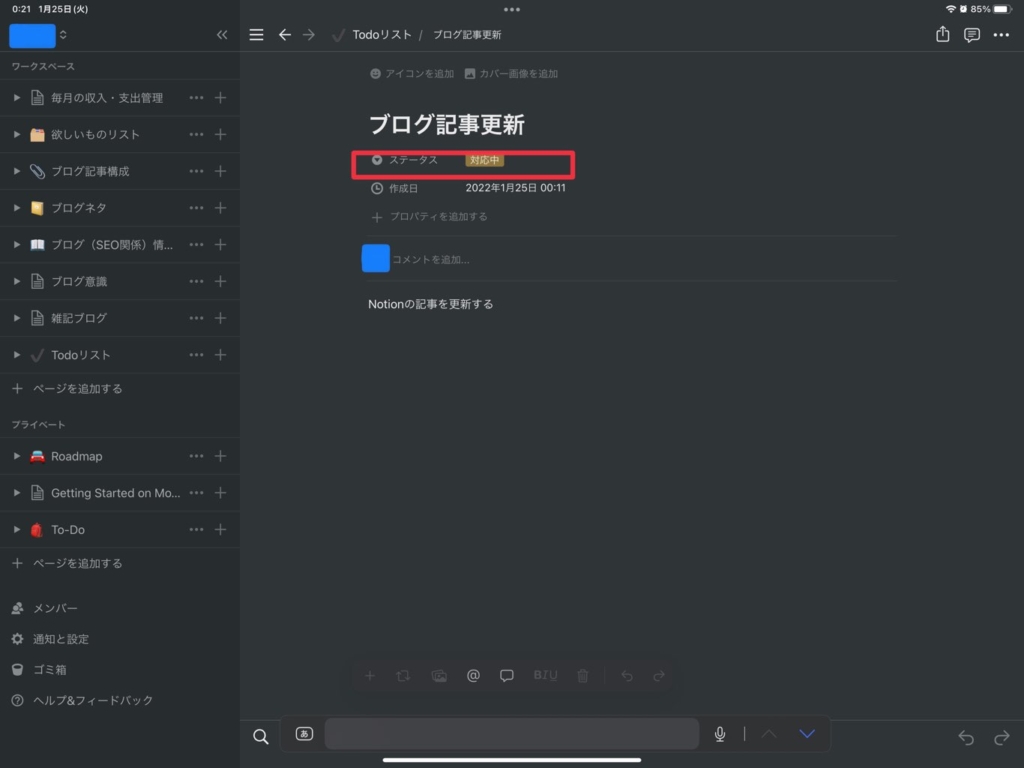Open options for ブログ記事構成 page

click(196, 171)
